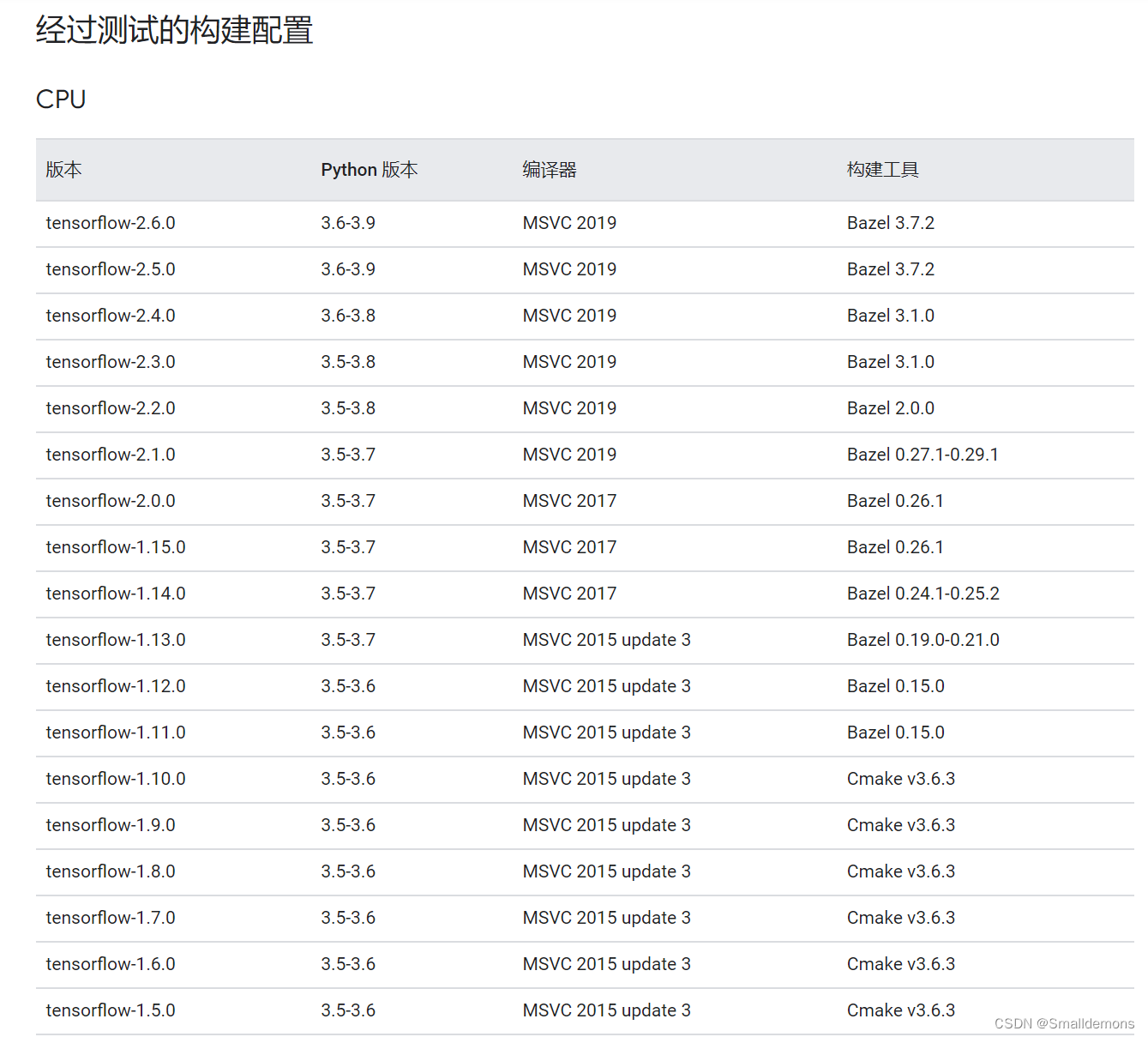Screen dimensions: 1148x1037
Task: Click Bazel 3.1.0 in tensorflow-2.4.0 row
Action: point(891,316)
